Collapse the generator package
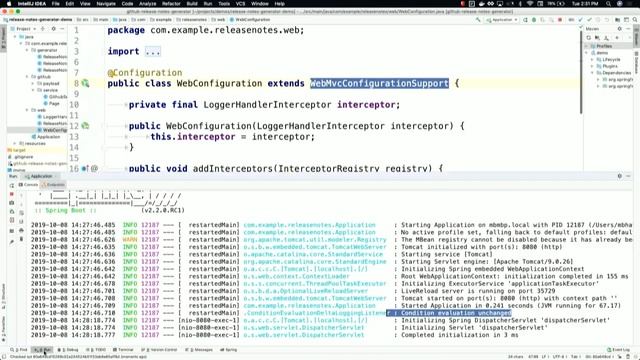Screen dimensions: 640x360 (x=27, y=50)
